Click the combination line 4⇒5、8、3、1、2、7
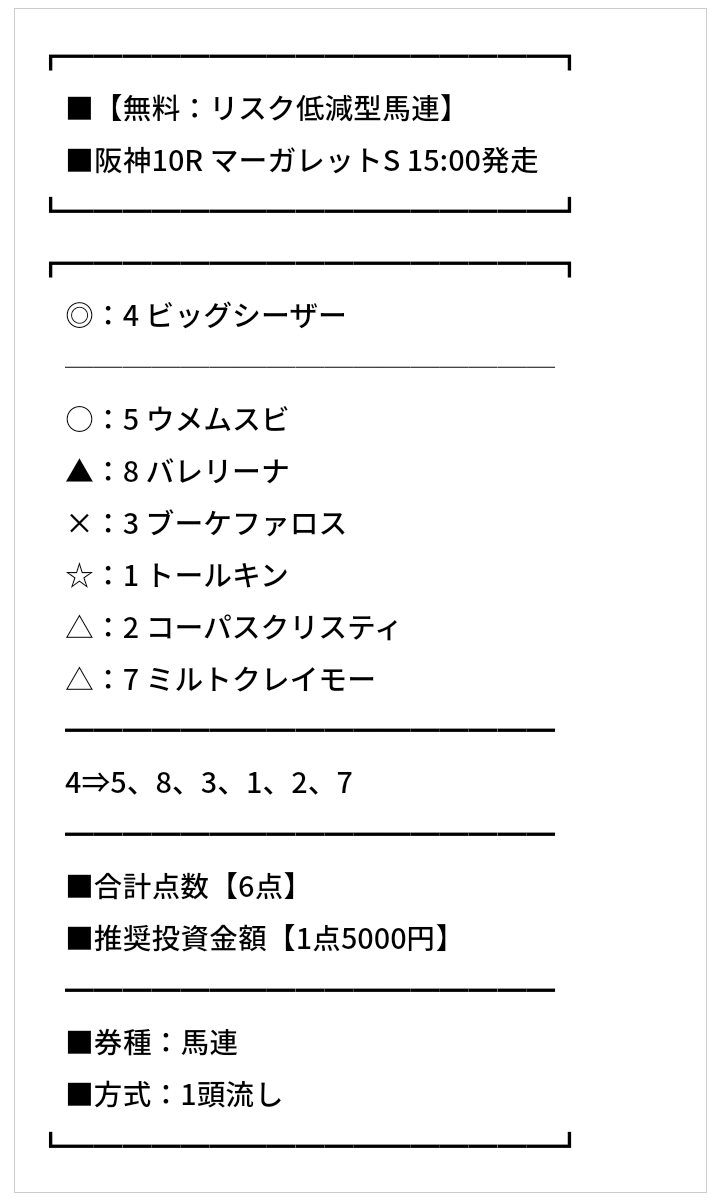 click(x=209, y=783)
